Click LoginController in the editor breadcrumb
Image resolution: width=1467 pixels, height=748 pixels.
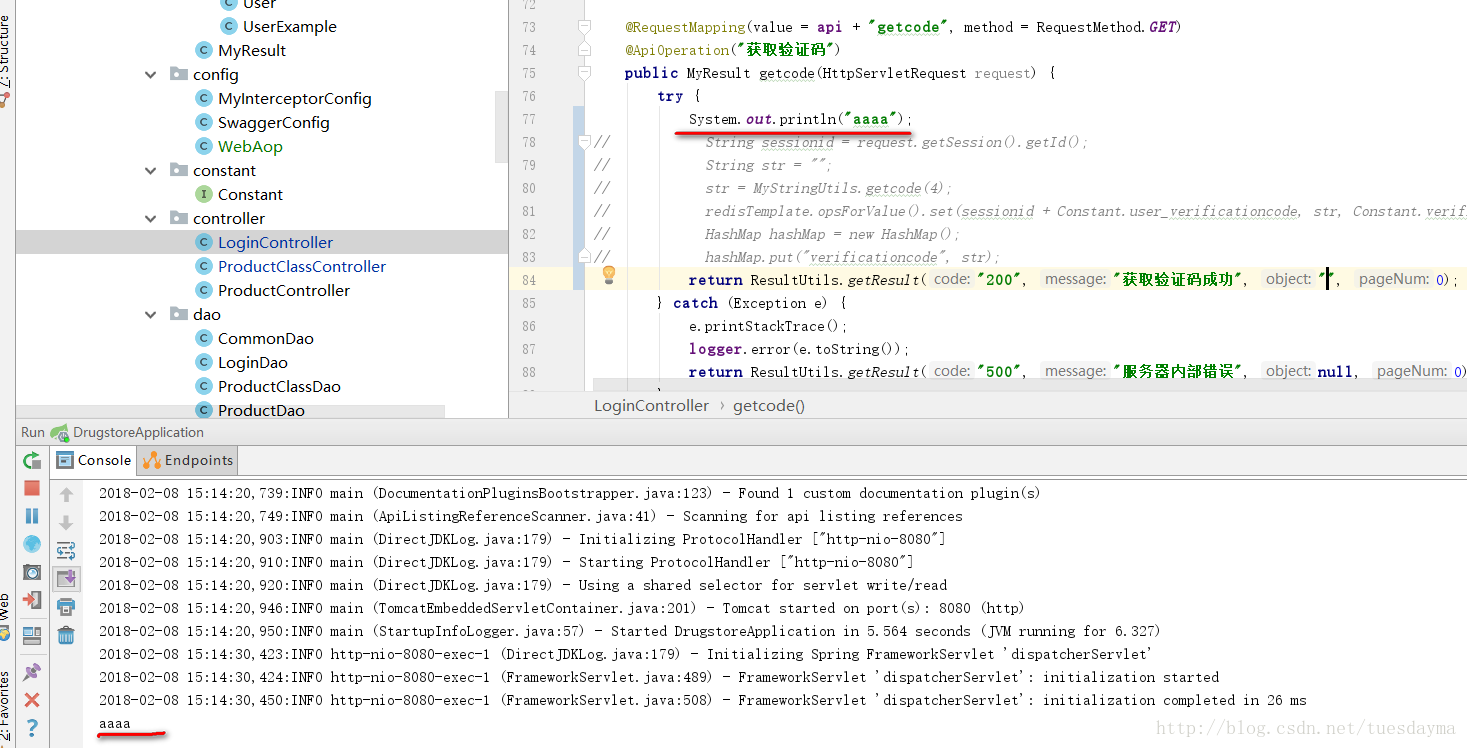coord(651,405)
